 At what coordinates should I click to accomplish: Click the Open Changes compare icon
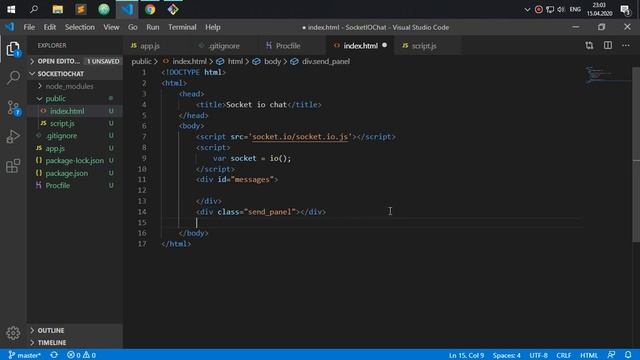pos(589,45)
